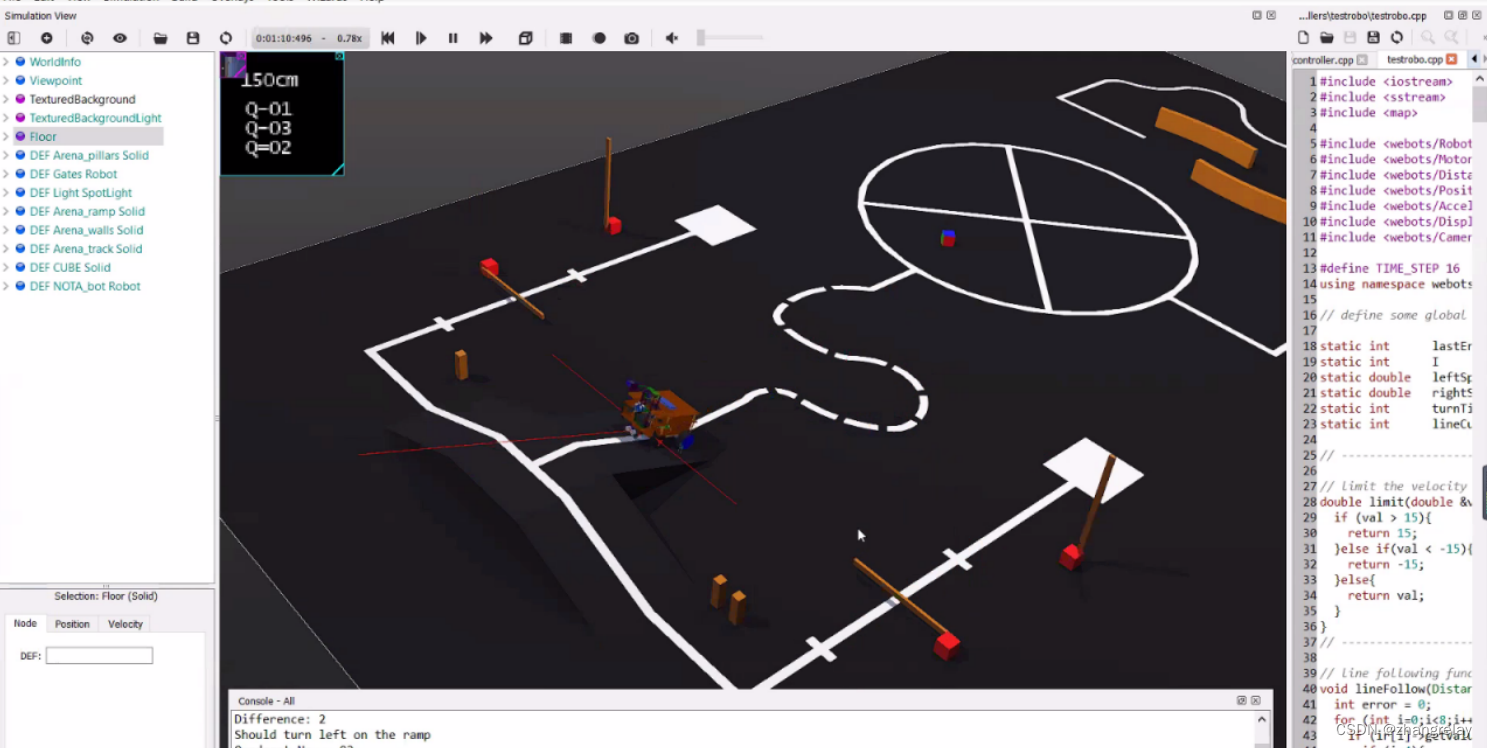Mute the simulation sound

tap(672, 38)
